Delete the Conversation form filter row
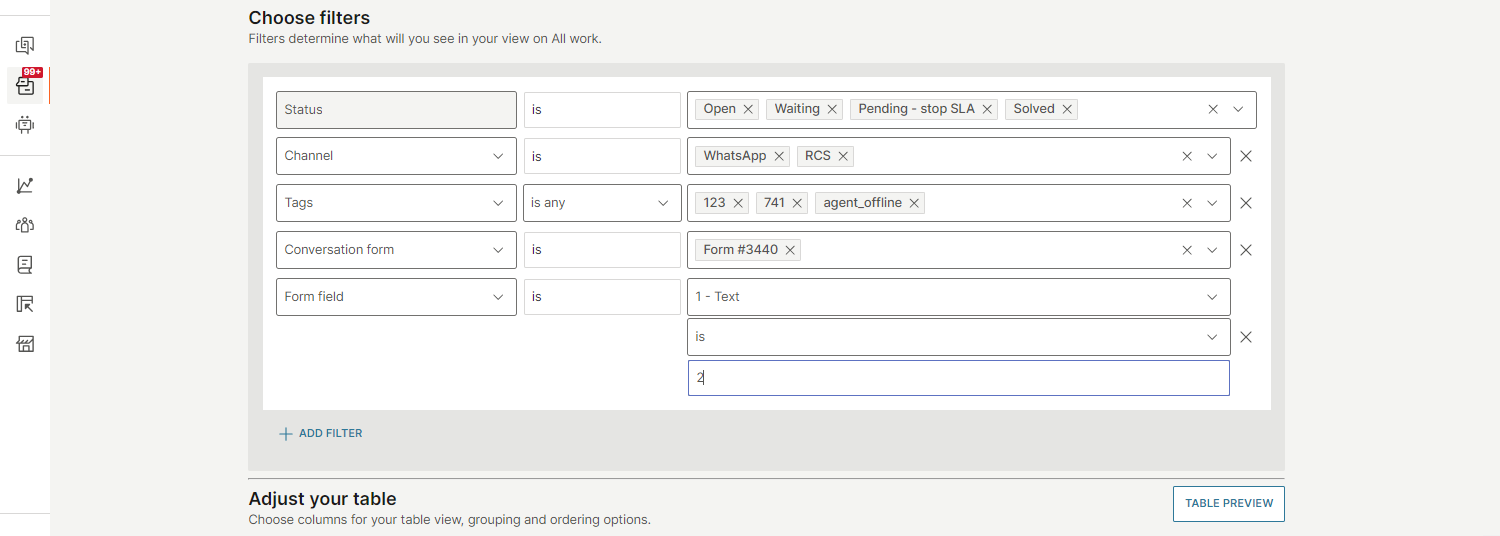This screenshot has height=536, width=1500. point(1246,250)
